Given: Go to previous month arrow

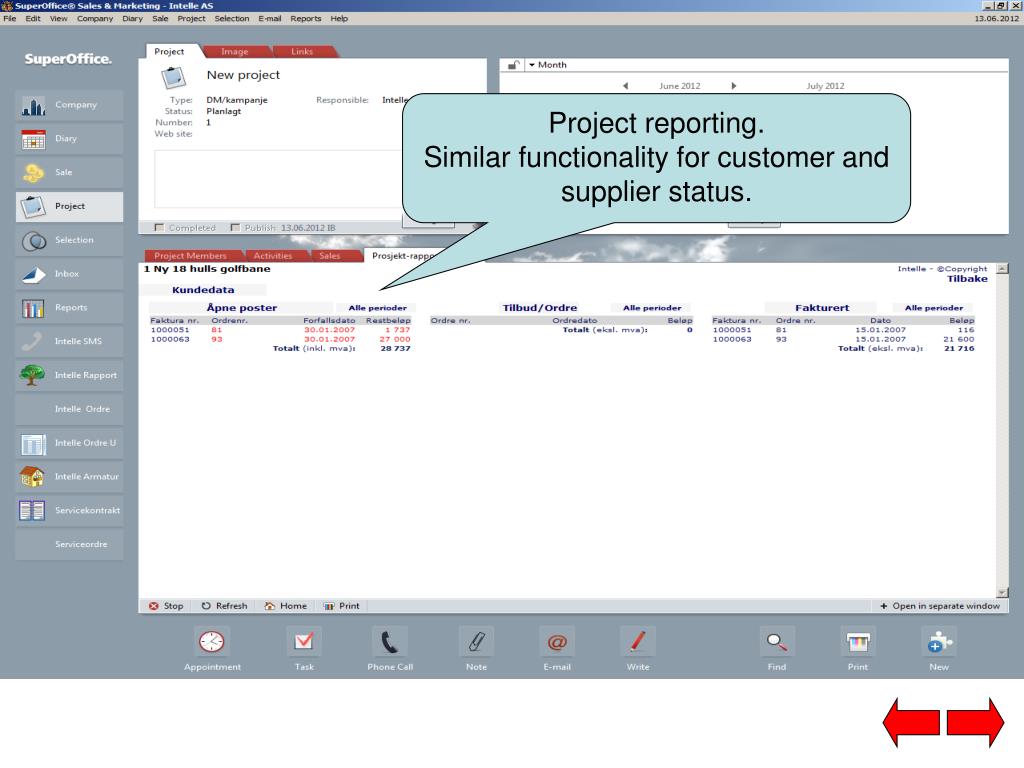Looking at the screenshot, I should click(625, 86).
